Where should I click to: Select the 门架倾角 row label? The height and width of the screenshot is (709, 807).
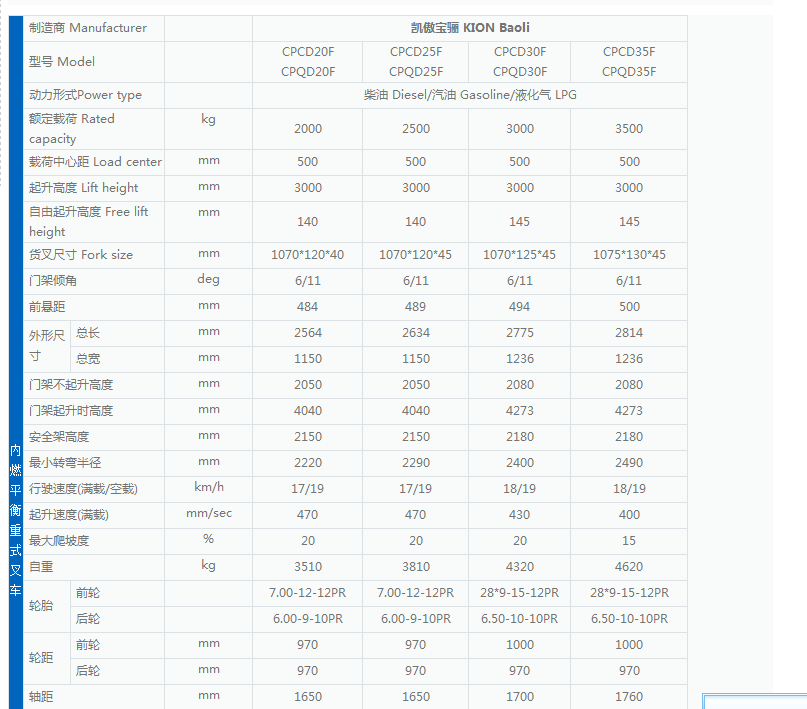(x=53, y=281)
